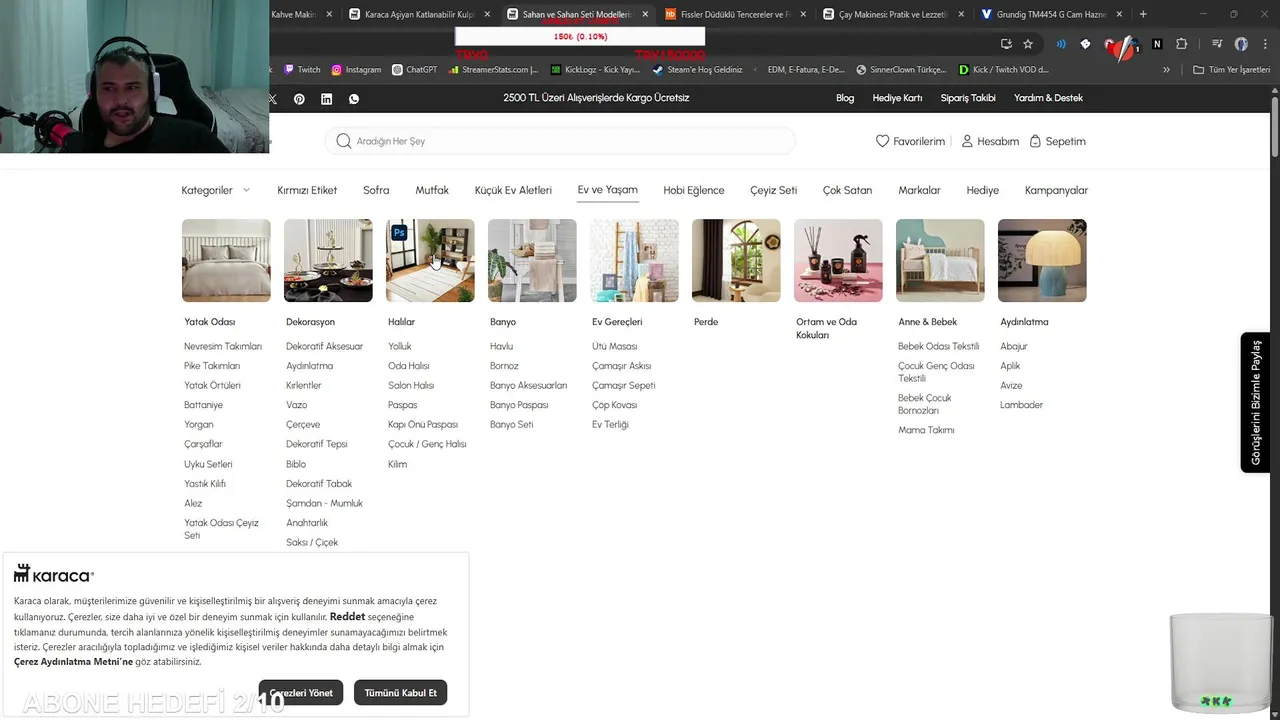Open Çerez Aydınlatma Metni link
Image resolution: width=1280 pixels, height=720 pixels.
pos(73,662)
